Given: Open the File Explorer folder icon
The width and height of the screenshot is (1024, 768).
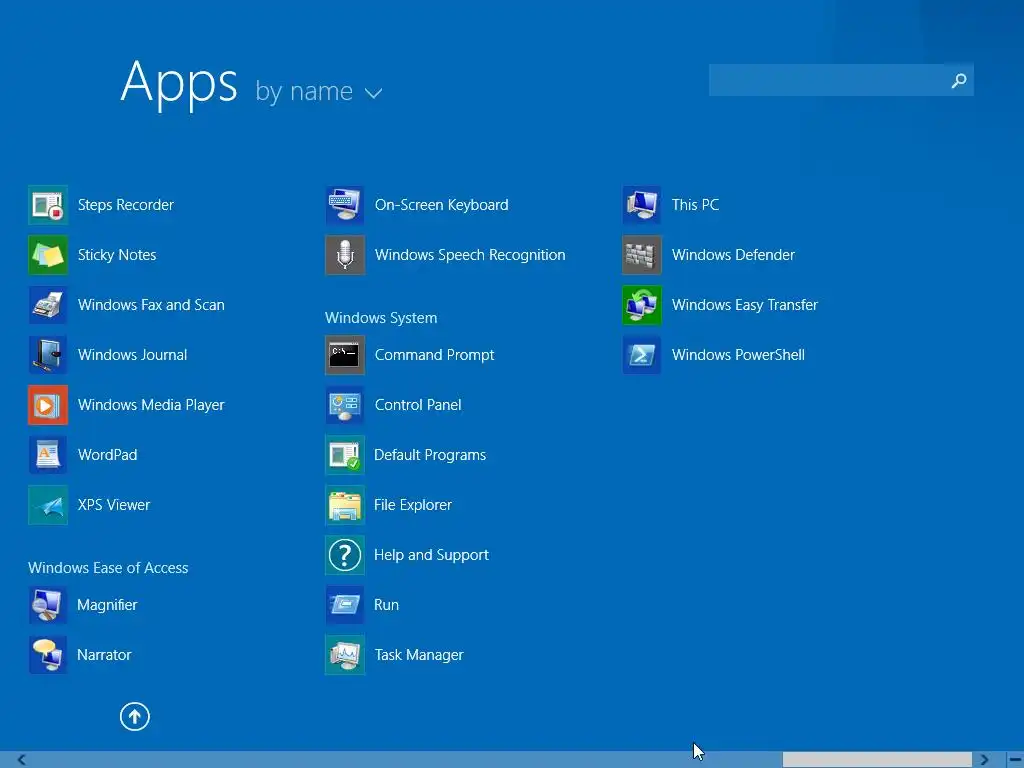Looking at the screenshot, I should 345,505.
